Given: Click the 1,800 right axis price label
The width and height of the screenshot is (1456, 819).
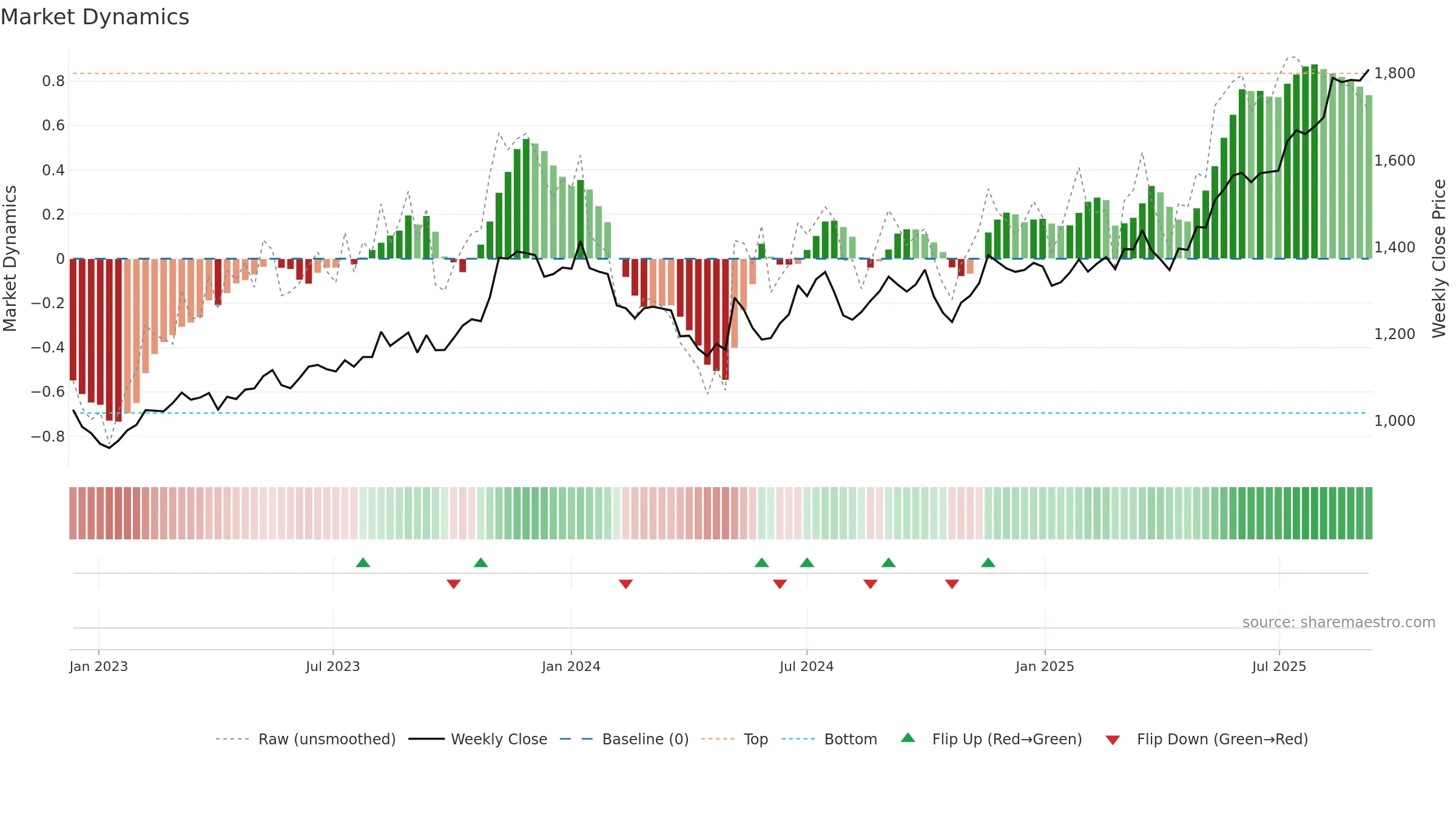Looking at the screenshot, I should (1395, 73).
